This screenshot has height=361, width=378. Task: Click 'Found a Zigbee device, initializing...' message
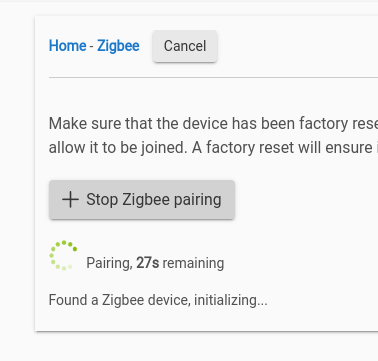pos(158,300)
